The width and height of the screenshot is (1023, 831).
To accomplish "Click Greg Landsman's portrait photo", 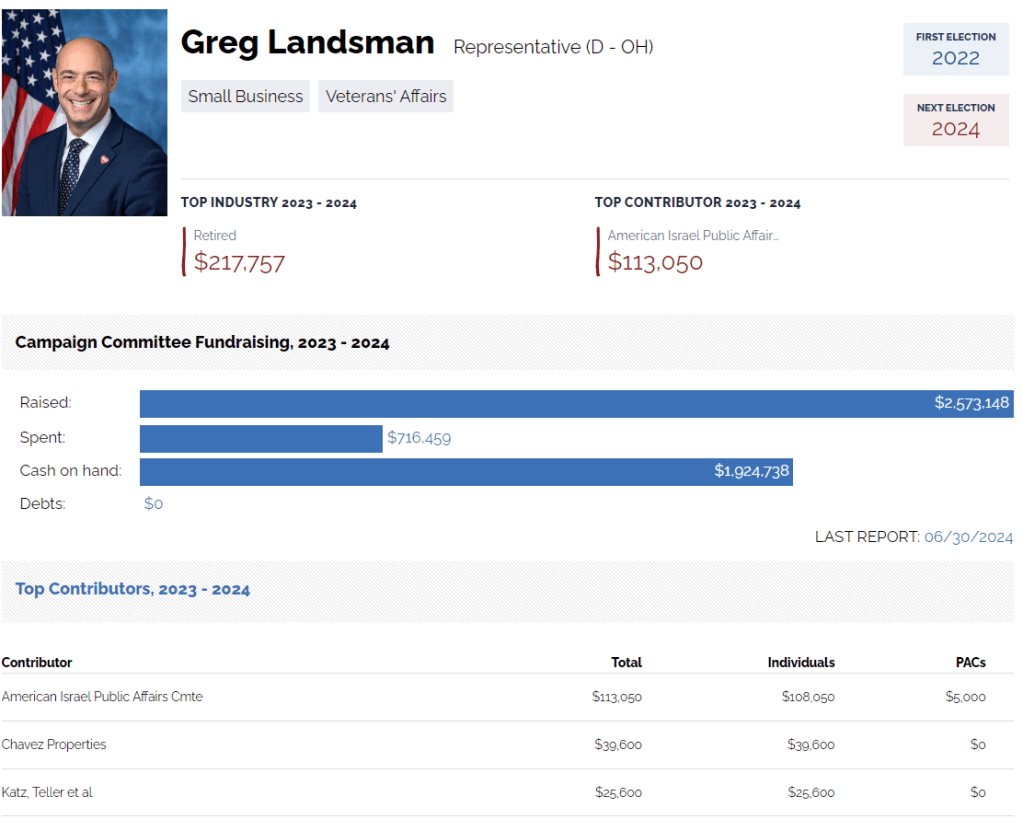I will pyautogui.click(x=84, y=112).
